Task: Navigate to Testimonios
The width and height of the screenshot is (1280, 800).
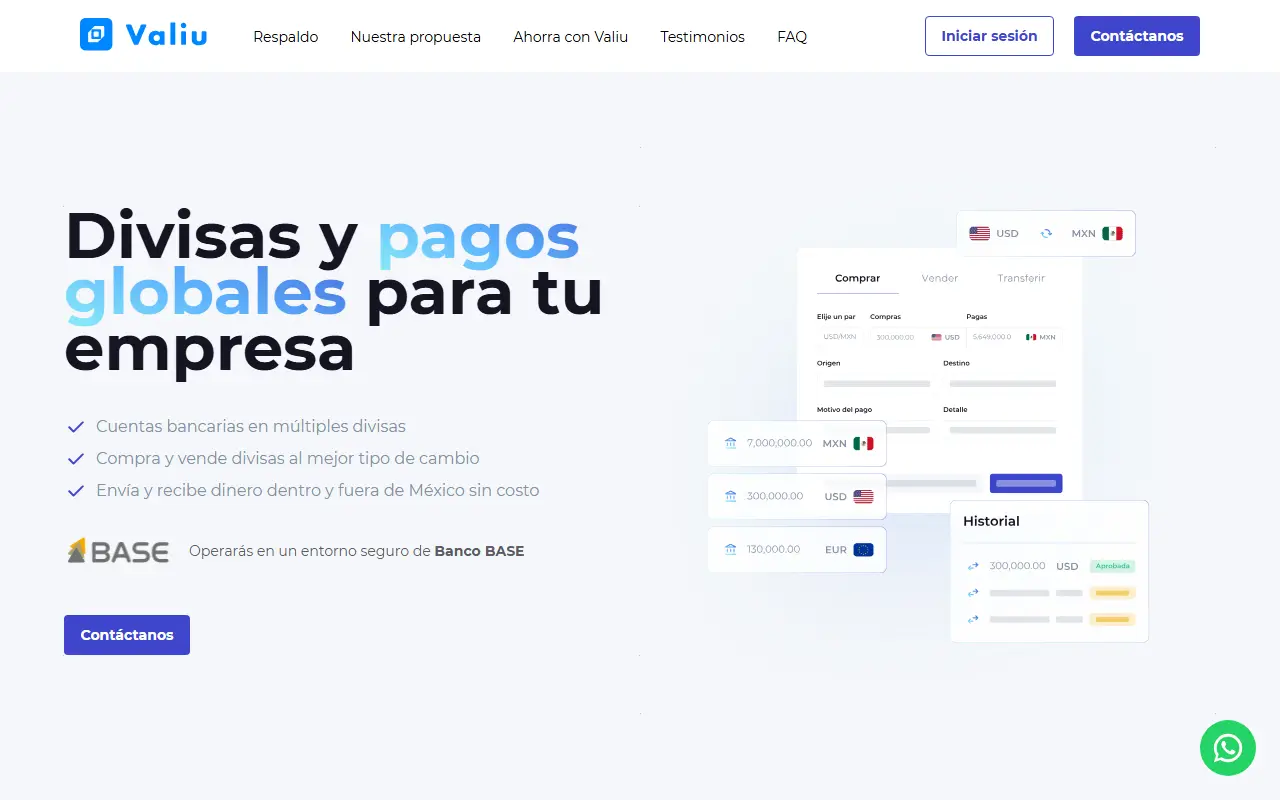Action: pos(703,36)
